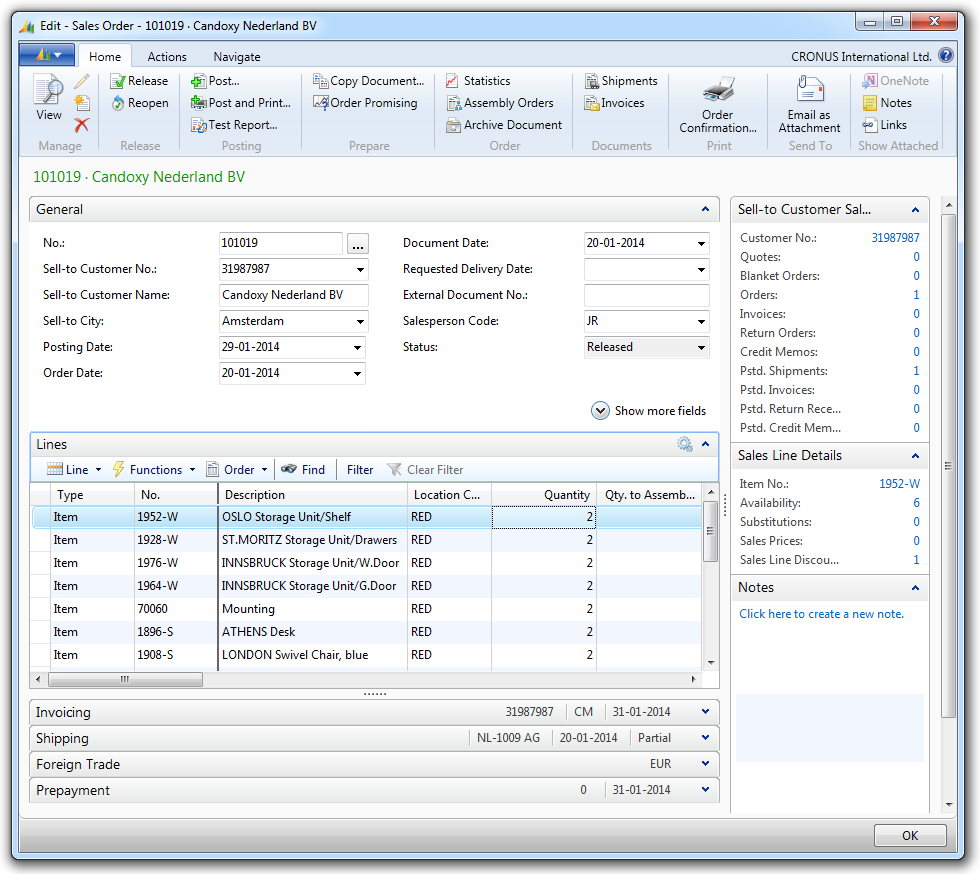This screenshot has height=874, width=980.
Task: Open Statistics
Action: (478, 81)
